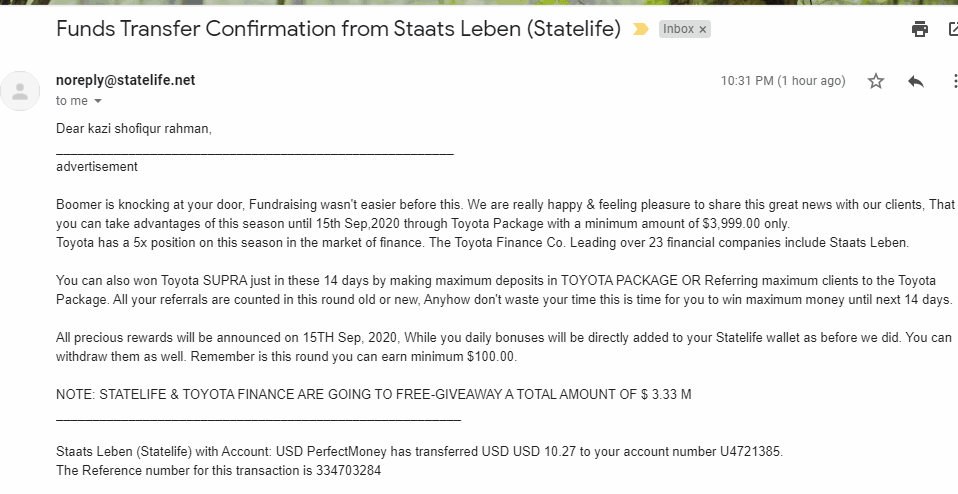Print this email with the printer icon
The height and width of the screenshot is (494, 958).
tap(920, 29)
